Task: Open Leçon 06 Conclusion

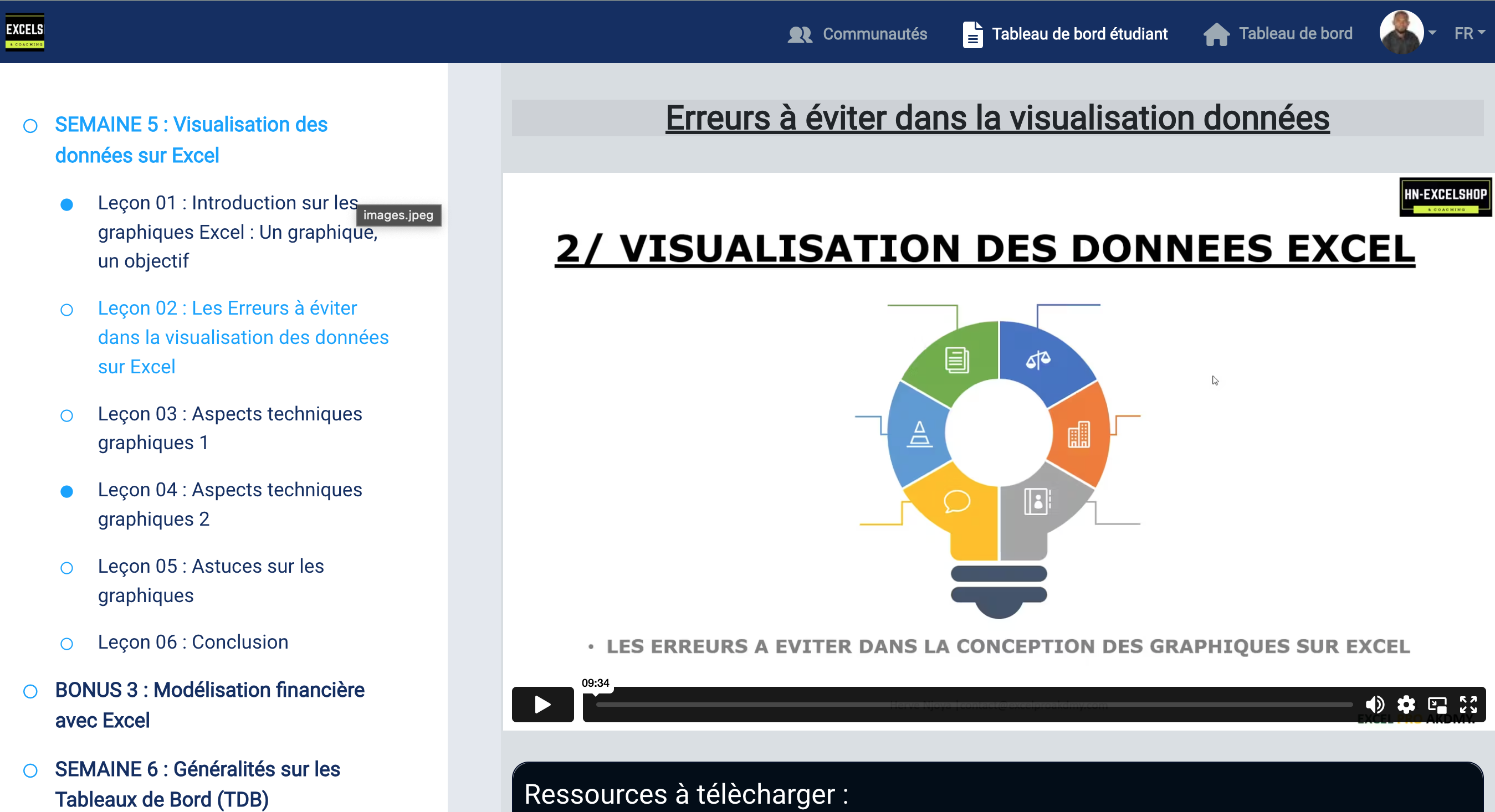Action: pos(193,642)
